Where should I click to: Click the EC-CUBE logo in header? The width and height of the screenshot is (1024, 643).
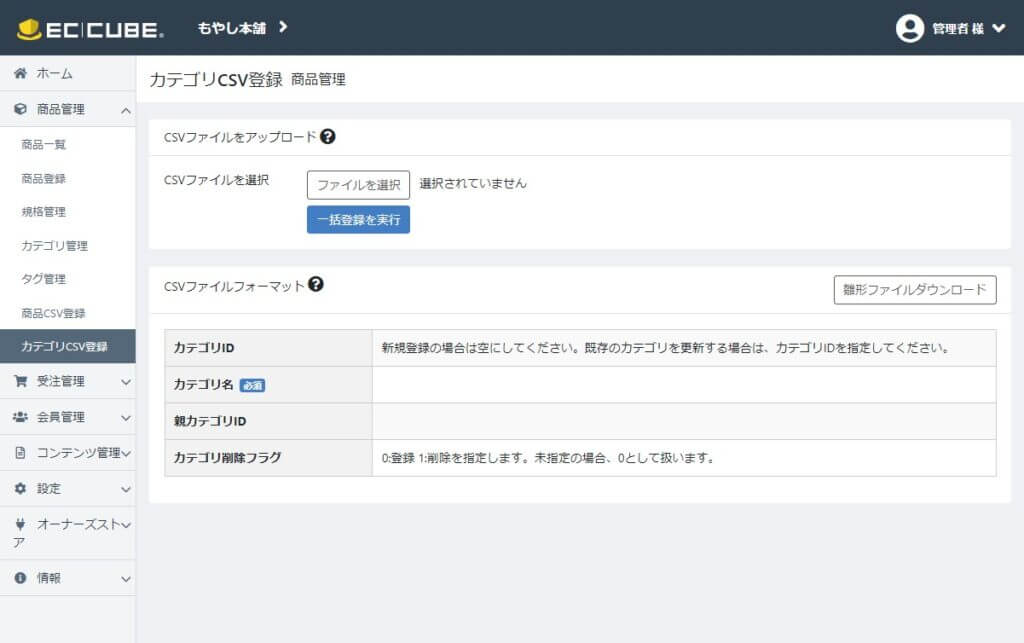90,29
